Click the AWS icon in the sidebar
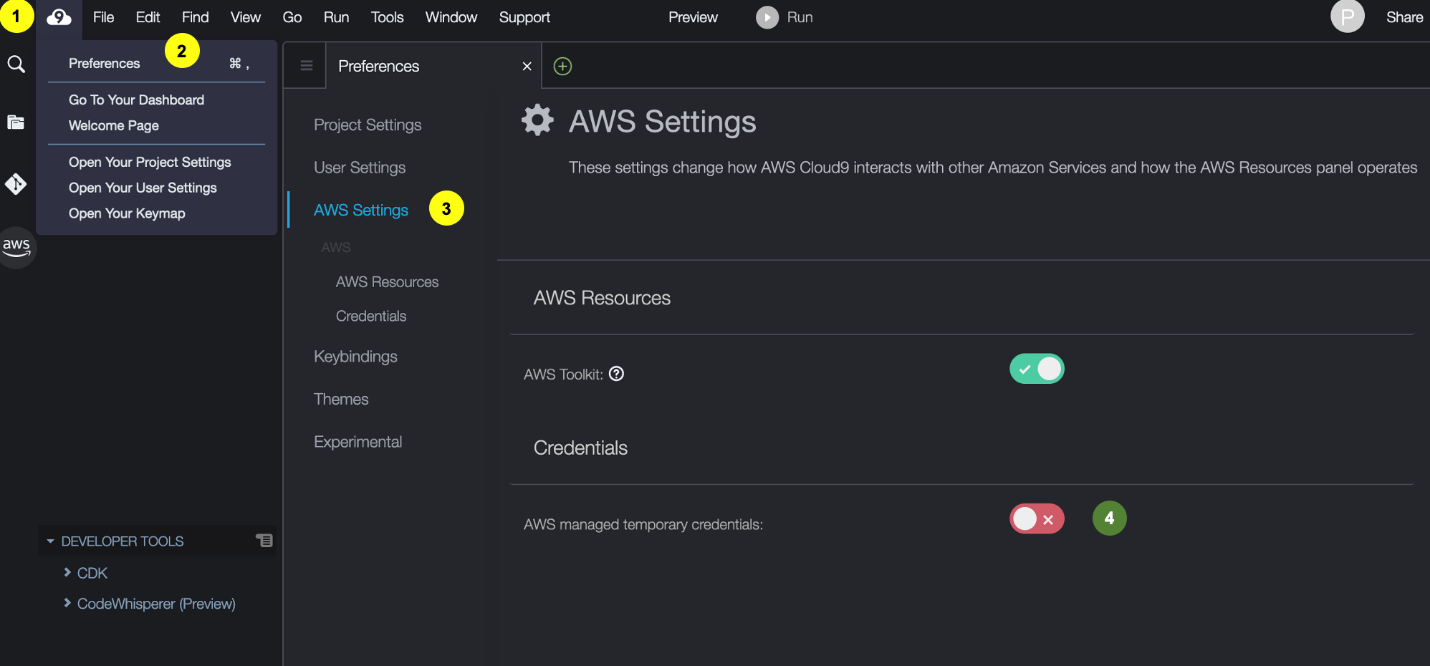 click(x=15, y=246)
